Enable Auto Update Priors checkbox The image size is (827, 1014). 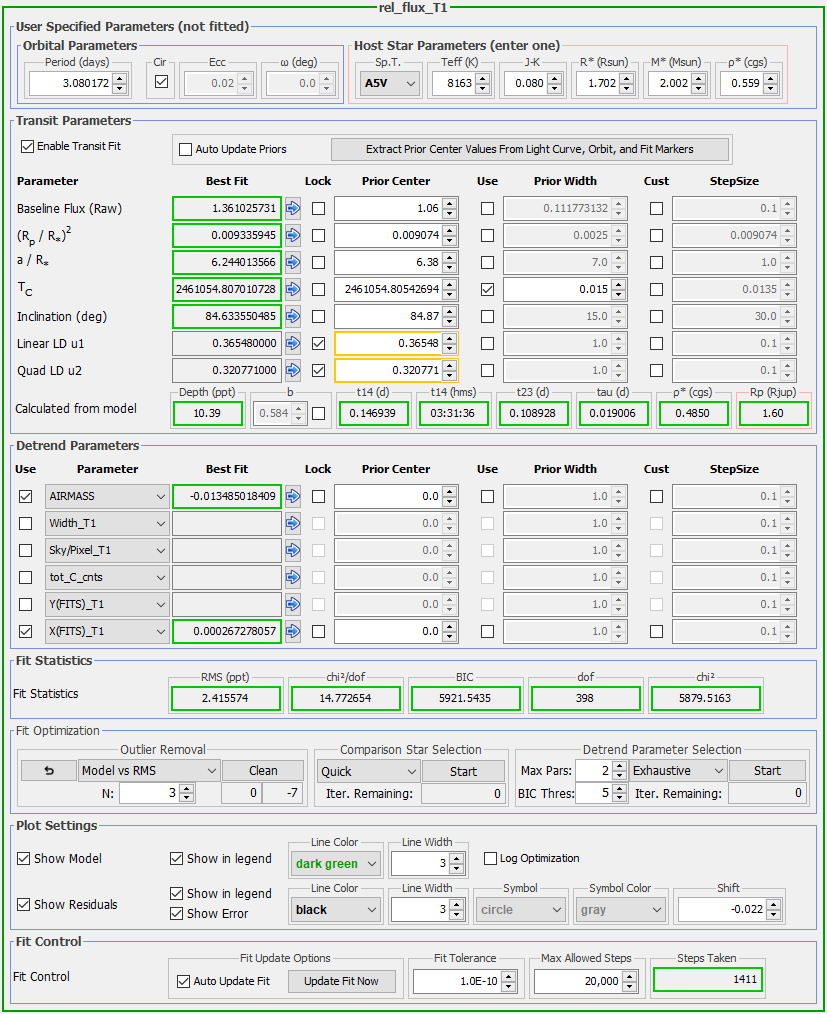(185, 150)
